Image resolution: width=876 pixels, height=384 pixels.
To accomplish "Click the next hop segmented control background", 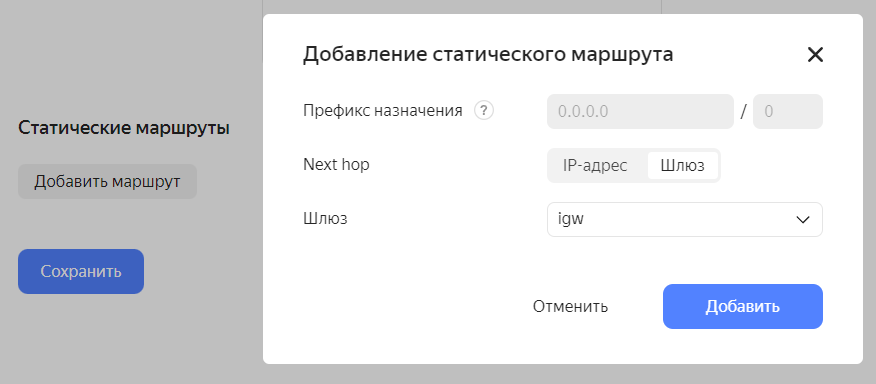I will point(634,165).
